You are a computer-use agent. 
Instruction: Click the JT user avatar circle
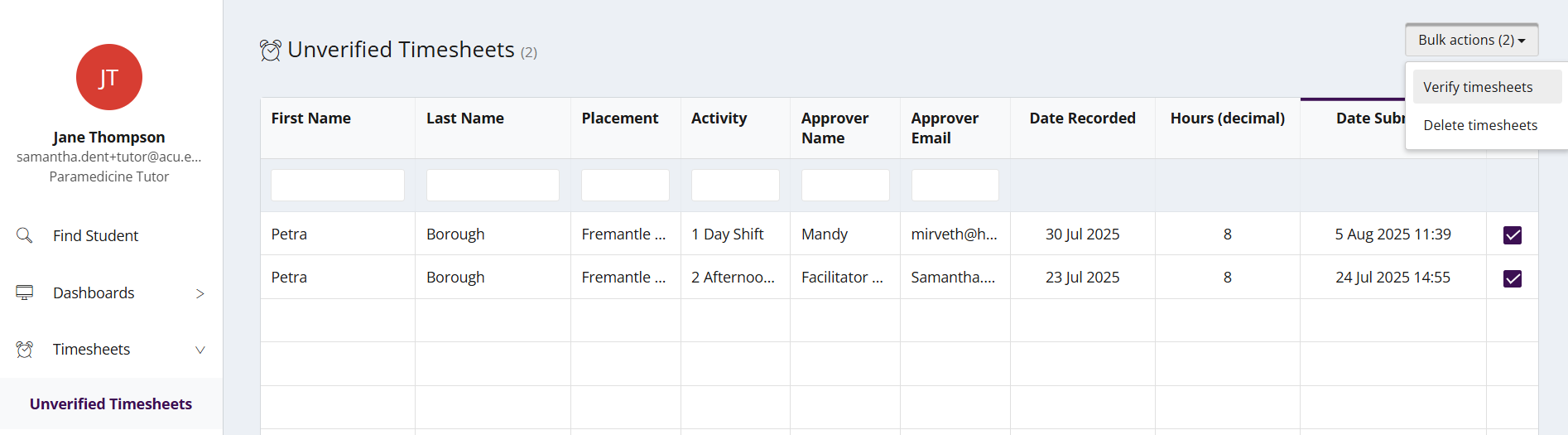pos(109,77)
